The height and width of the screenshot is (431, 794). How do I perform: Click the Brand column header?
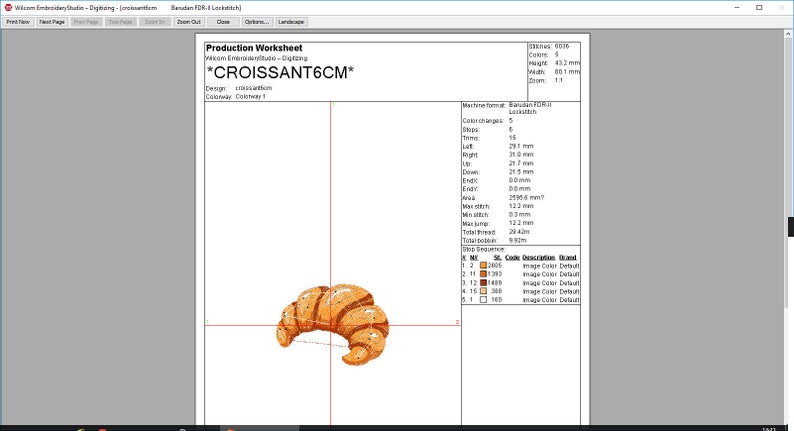click(568, 257)
